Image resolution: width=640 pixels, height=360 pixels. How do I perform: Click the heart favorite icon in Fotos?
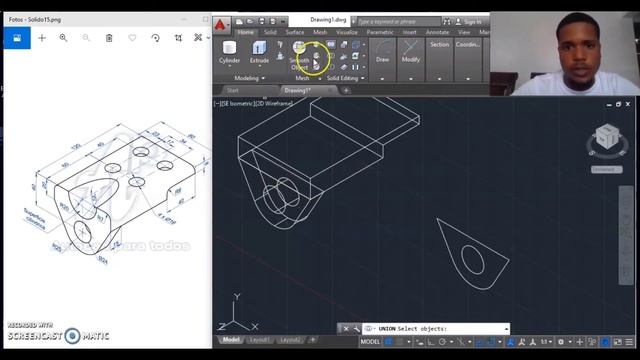(132, 38)
